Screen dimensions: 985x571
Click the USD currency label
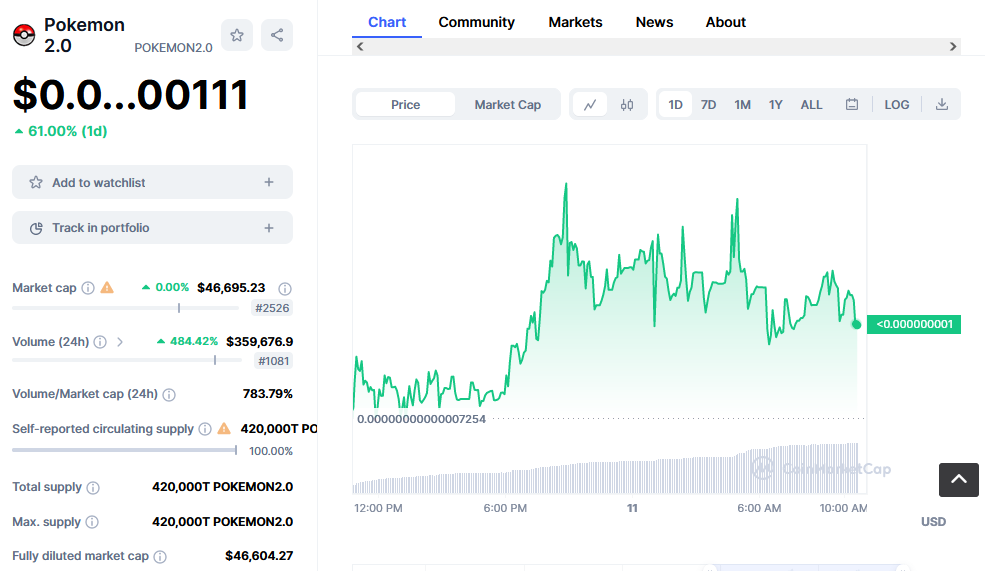[933, 521]
